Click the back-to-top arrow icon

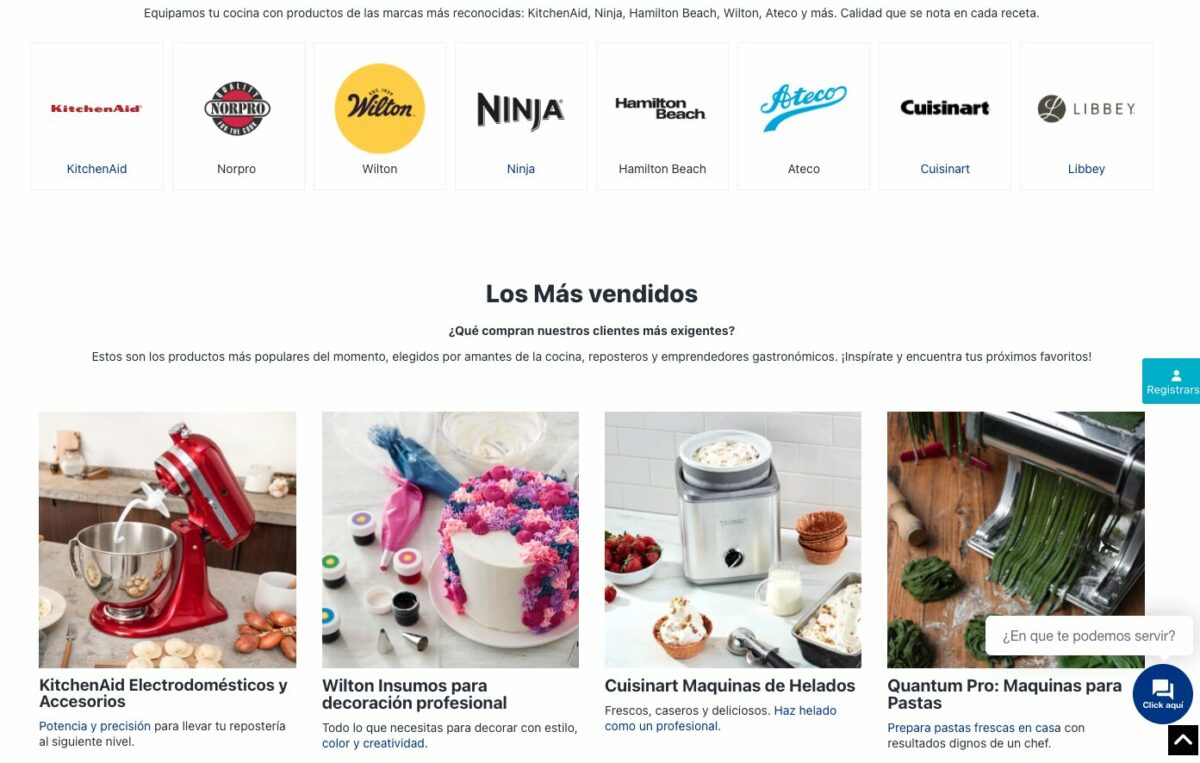[1184, 741]
